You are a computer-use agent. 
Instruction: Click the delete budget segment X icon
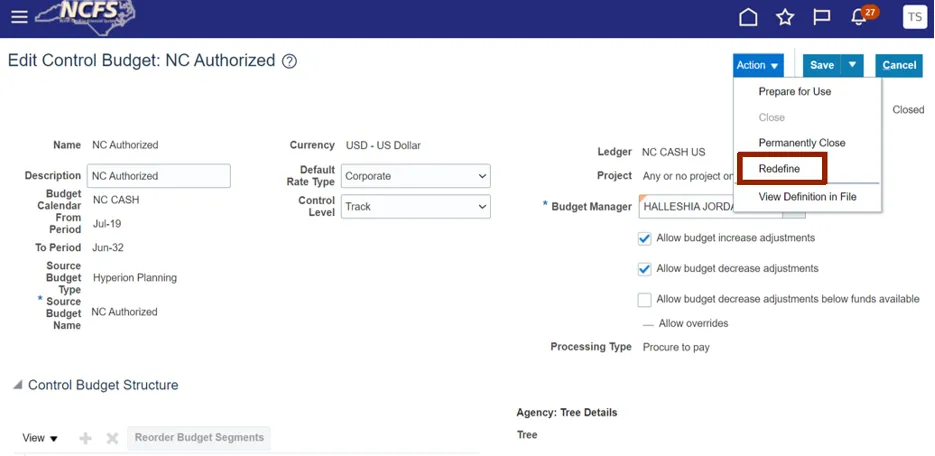[112, 438]
